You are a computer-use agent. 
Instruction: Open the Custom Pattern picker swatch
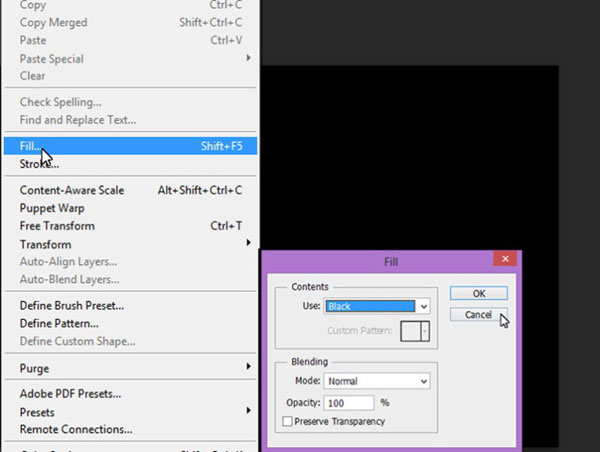point(415,331)
